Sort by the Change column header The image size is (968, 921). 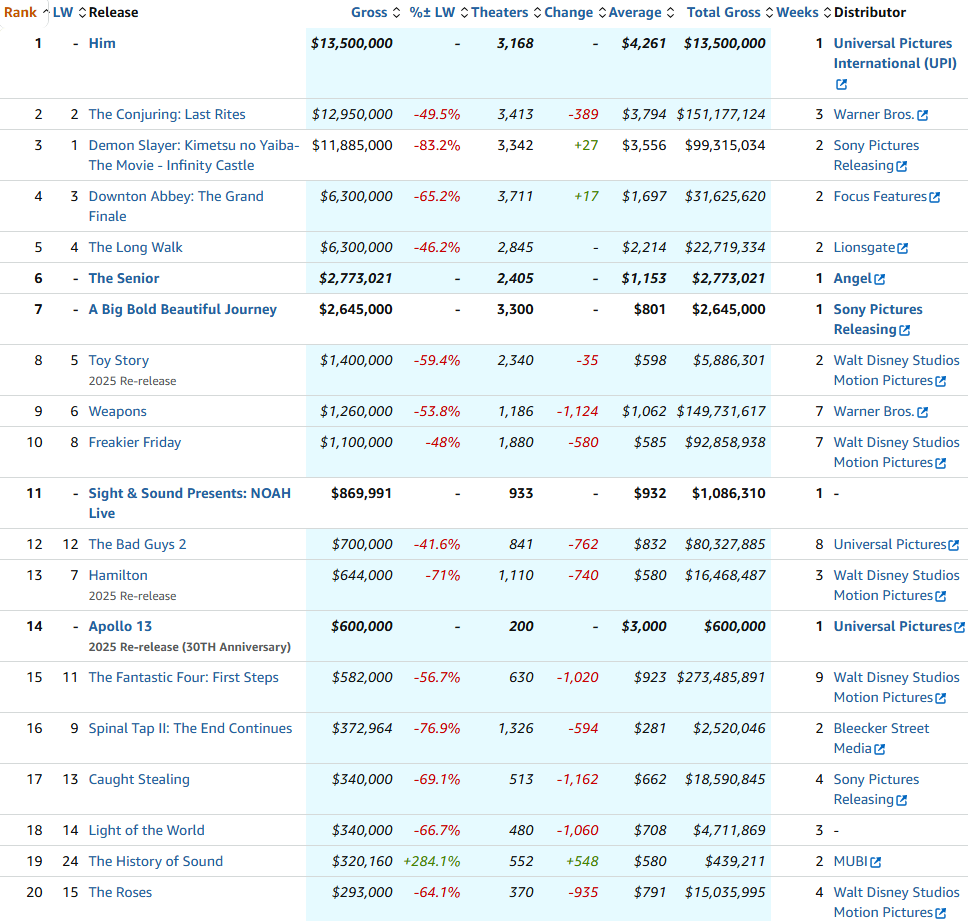(575, 12)
